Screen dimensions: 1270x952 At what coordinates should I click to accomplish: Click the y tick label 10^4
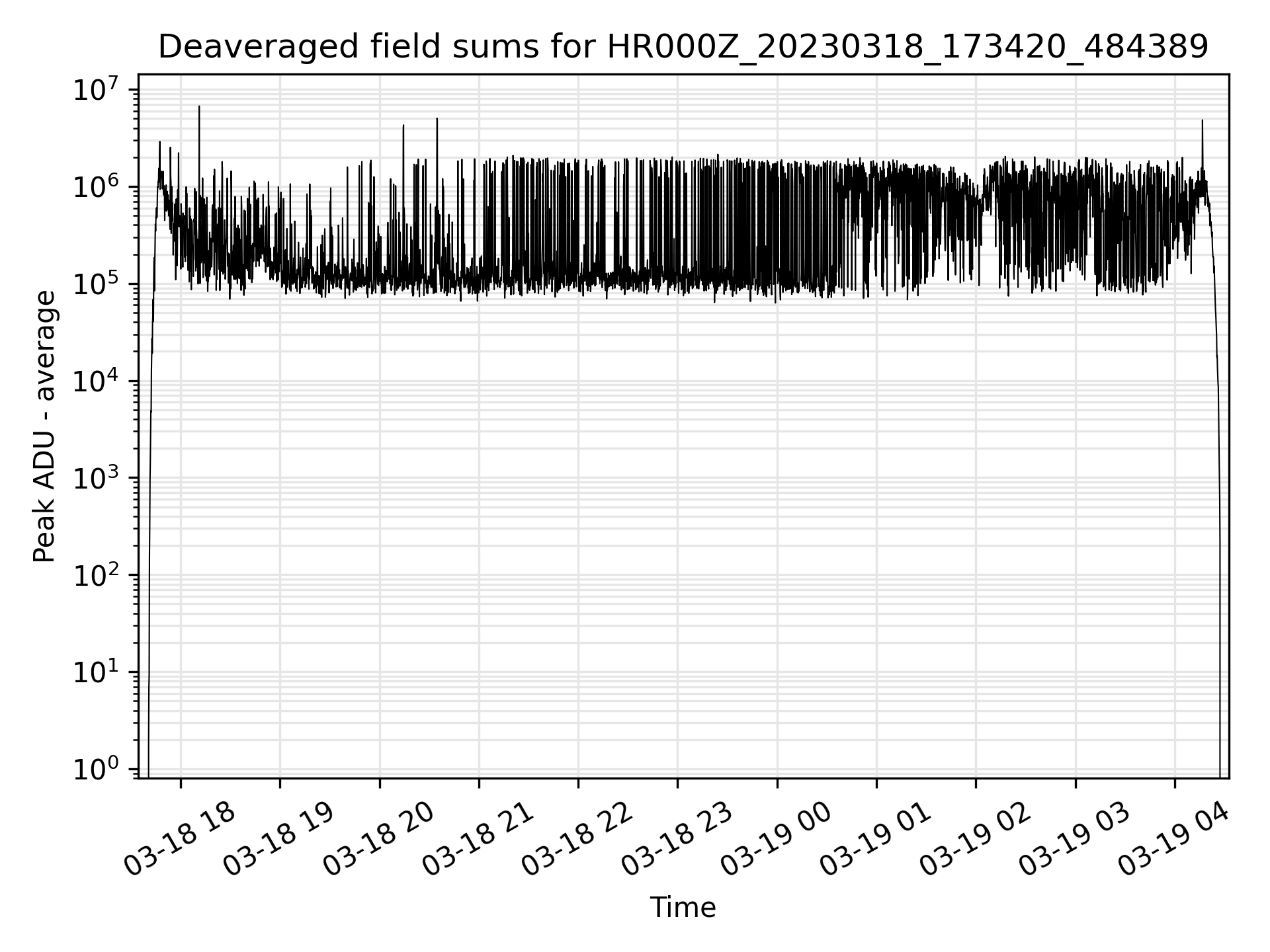pos(95,381)
